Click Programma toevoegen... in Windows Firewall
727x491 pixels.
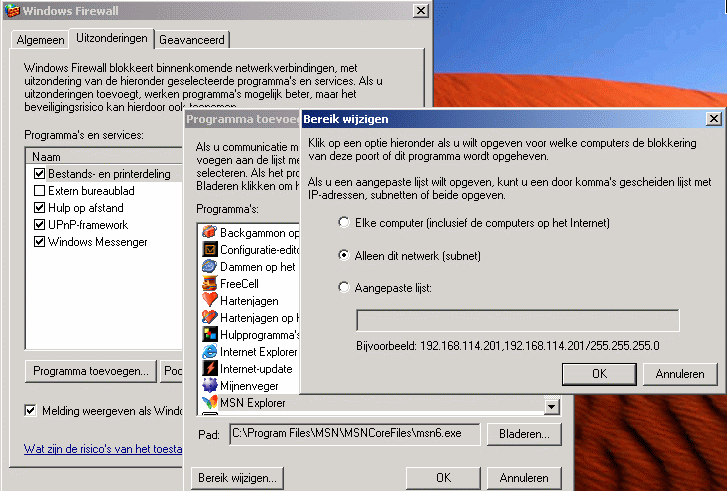point(91,371)
